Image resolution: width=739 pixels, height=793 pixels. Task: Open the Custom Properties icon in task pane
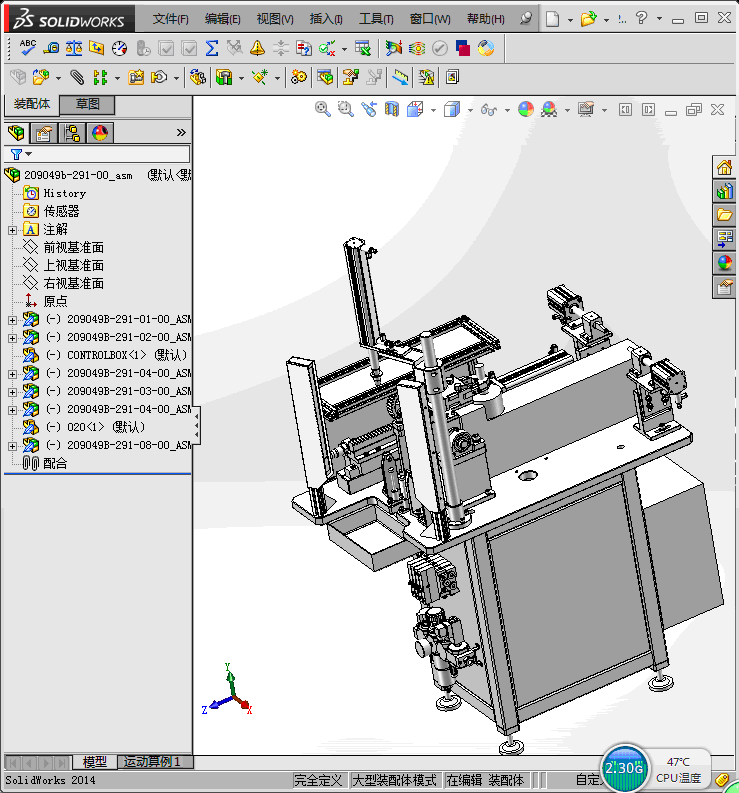coord(724,287)
